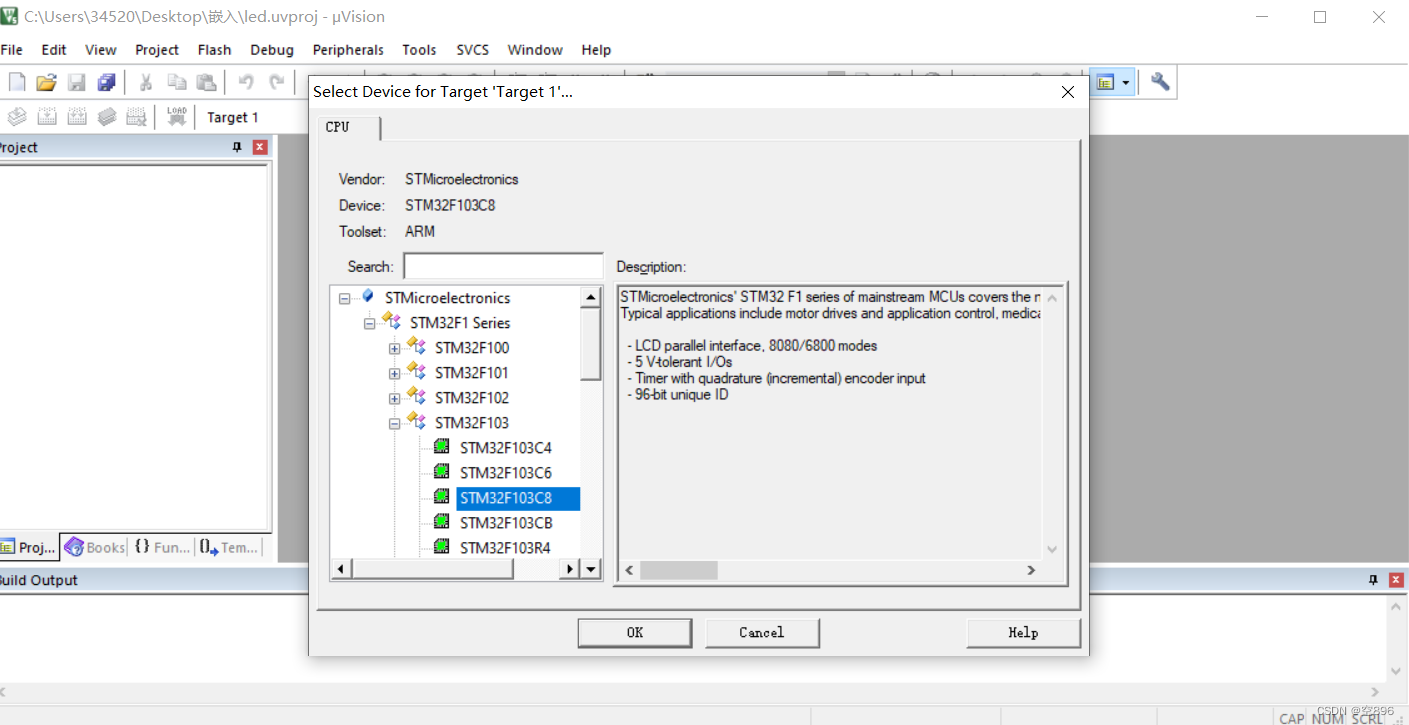Select device STM32F103C4
This screenshot has width=1409, height=725.
click(505, 448)
